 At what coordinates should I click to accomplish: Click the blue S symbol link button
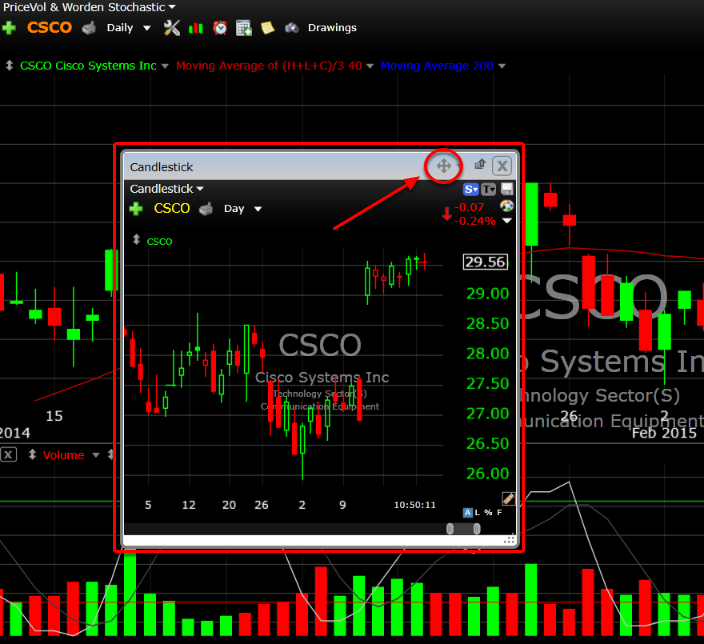[x=471, y=190]
